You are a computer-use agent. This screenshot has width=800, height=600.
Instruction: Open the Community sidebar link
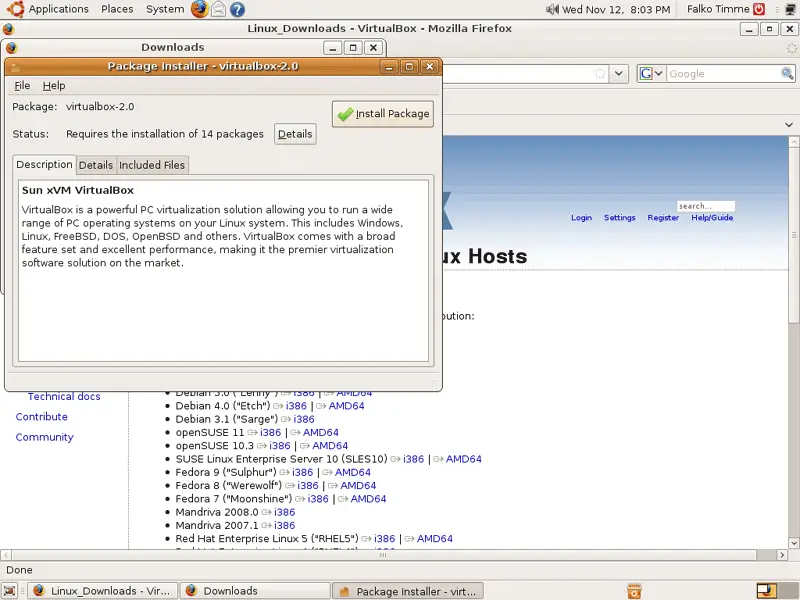[44, 437]
